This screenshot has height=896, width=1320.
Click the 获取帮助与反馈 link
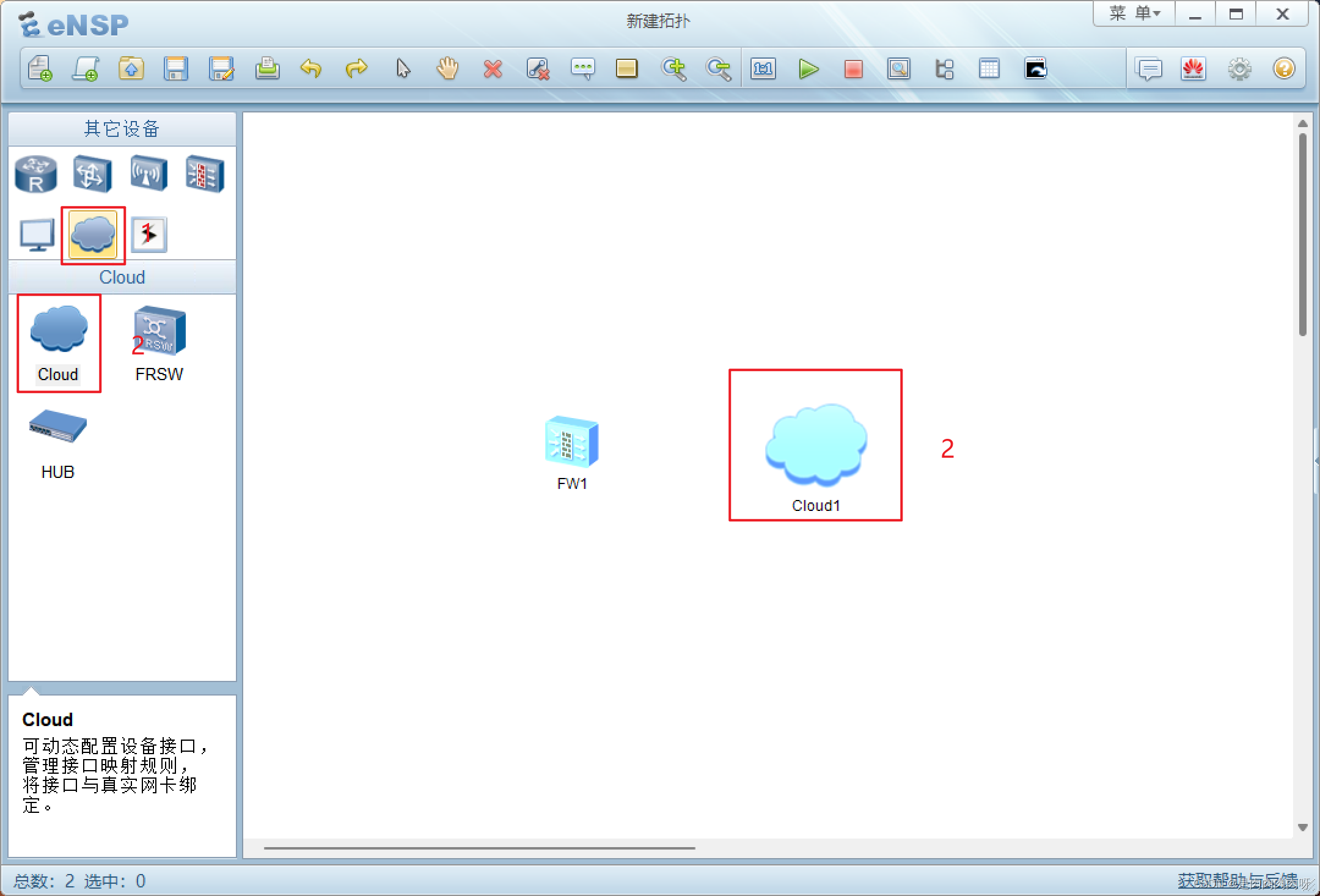pyautogui.click(x=1236, y=880)
